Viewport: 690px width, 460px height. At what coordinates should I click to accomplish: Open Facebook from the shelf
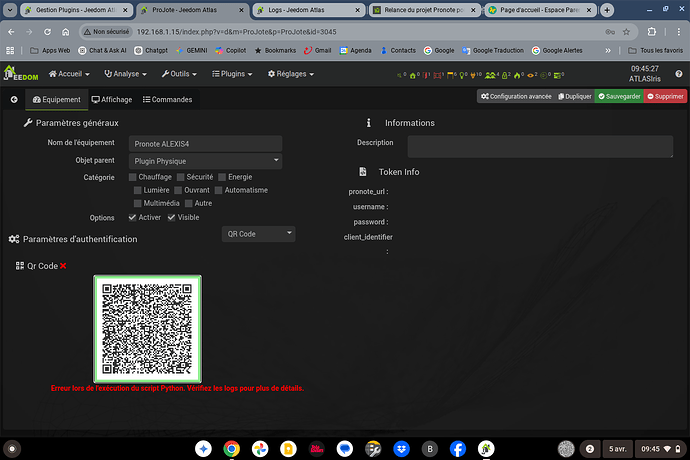coord(458,449)
